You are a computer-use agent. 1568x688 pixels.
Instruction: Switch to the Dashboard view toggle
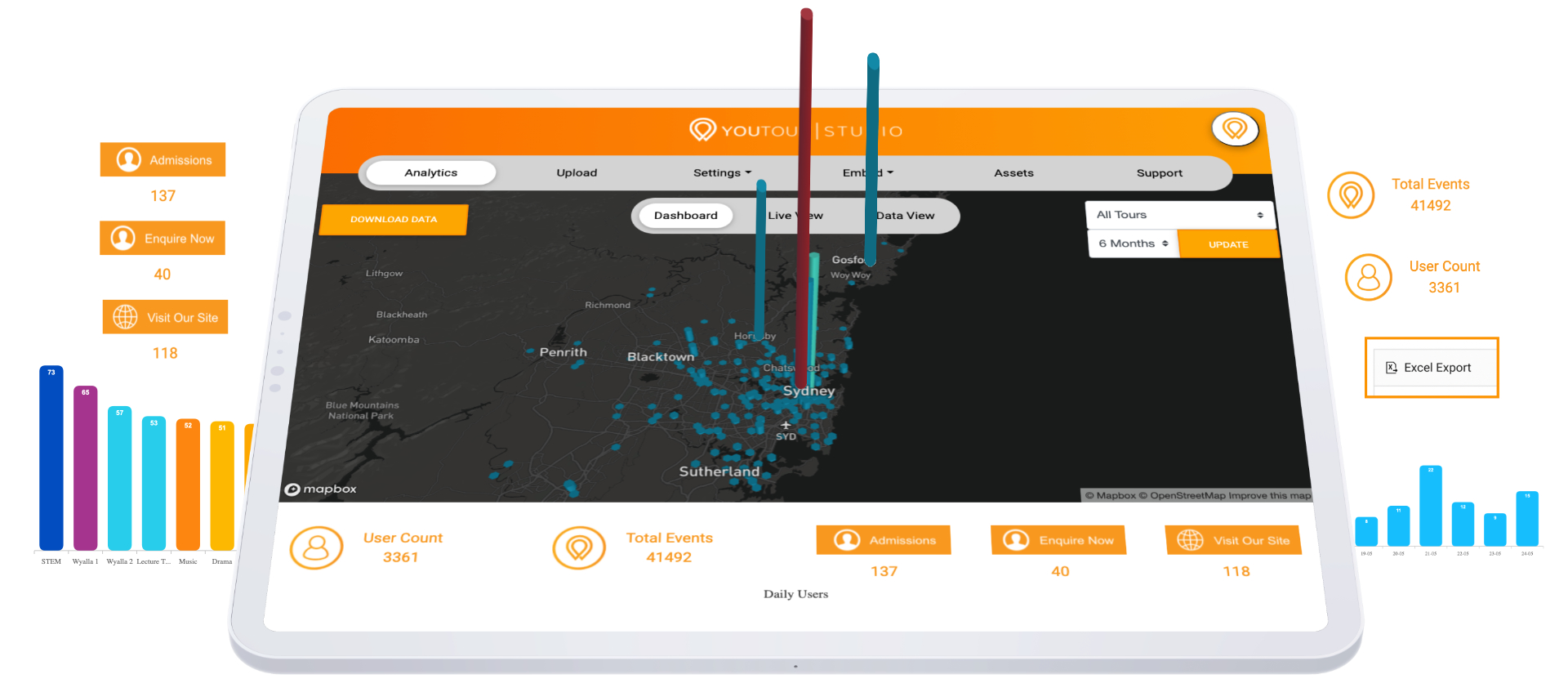(685, 216)
